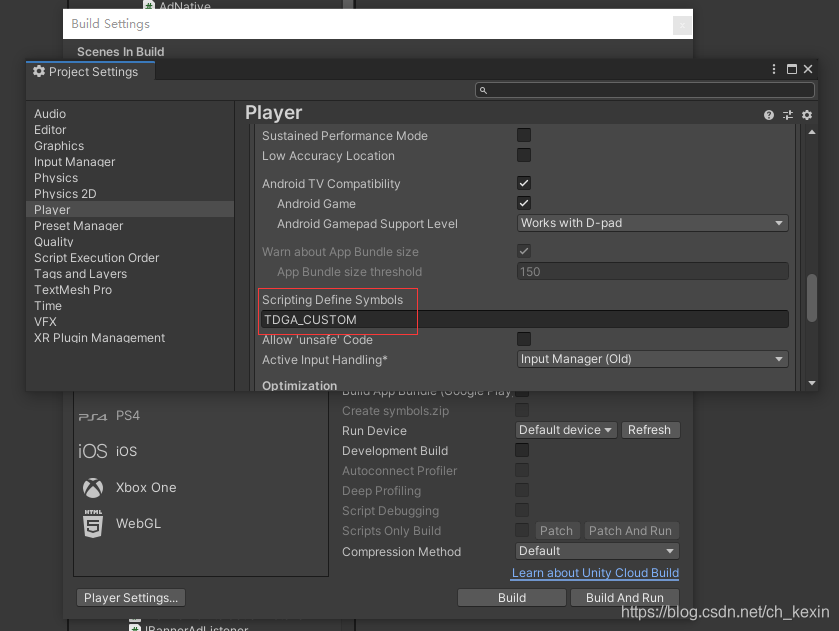Open Player Settings... button
The image size is (839, 631).
tap(131, 598)
